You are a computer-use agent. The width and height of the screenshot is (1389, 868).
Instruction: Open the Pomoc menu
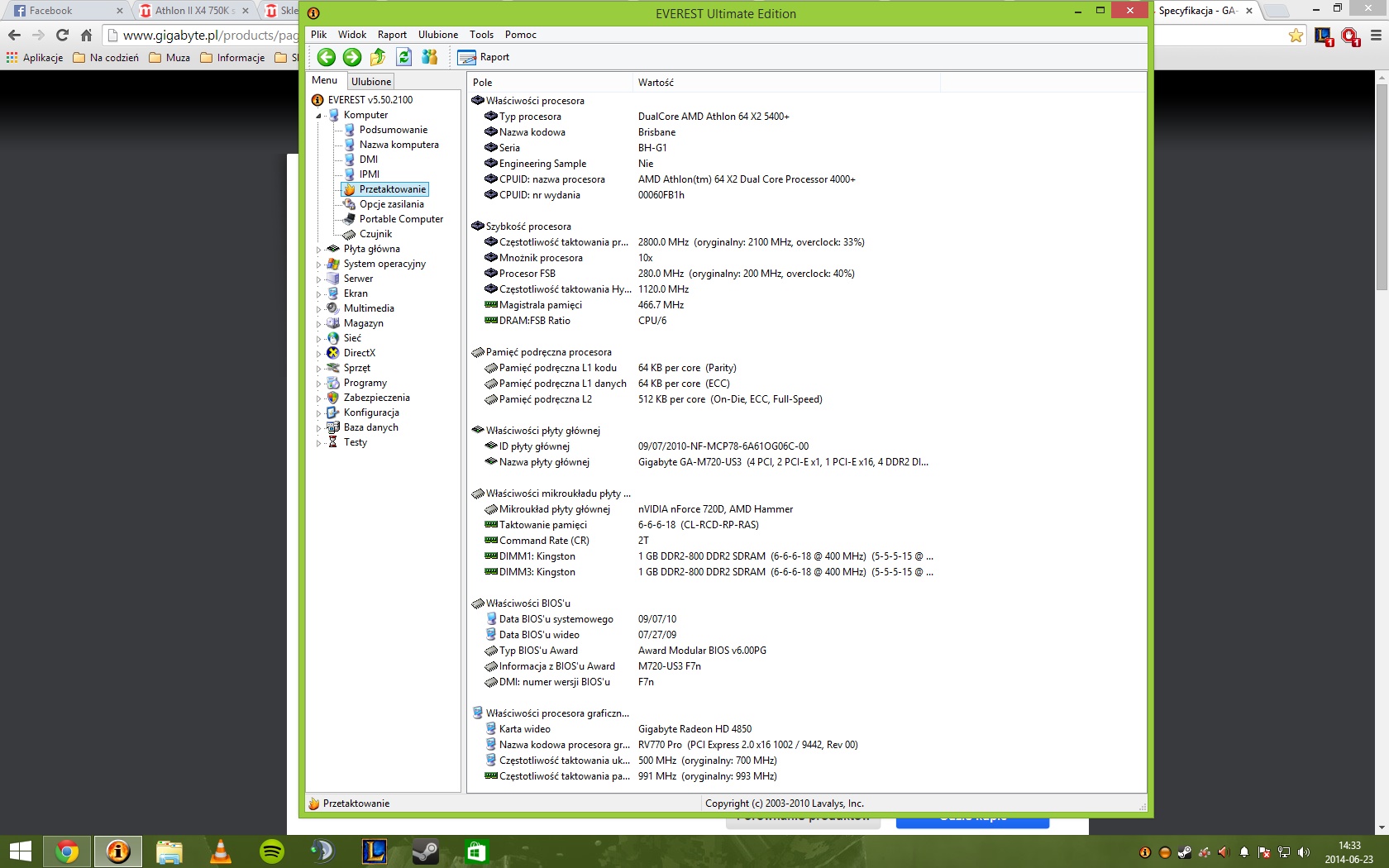click(x=520, y=35)
